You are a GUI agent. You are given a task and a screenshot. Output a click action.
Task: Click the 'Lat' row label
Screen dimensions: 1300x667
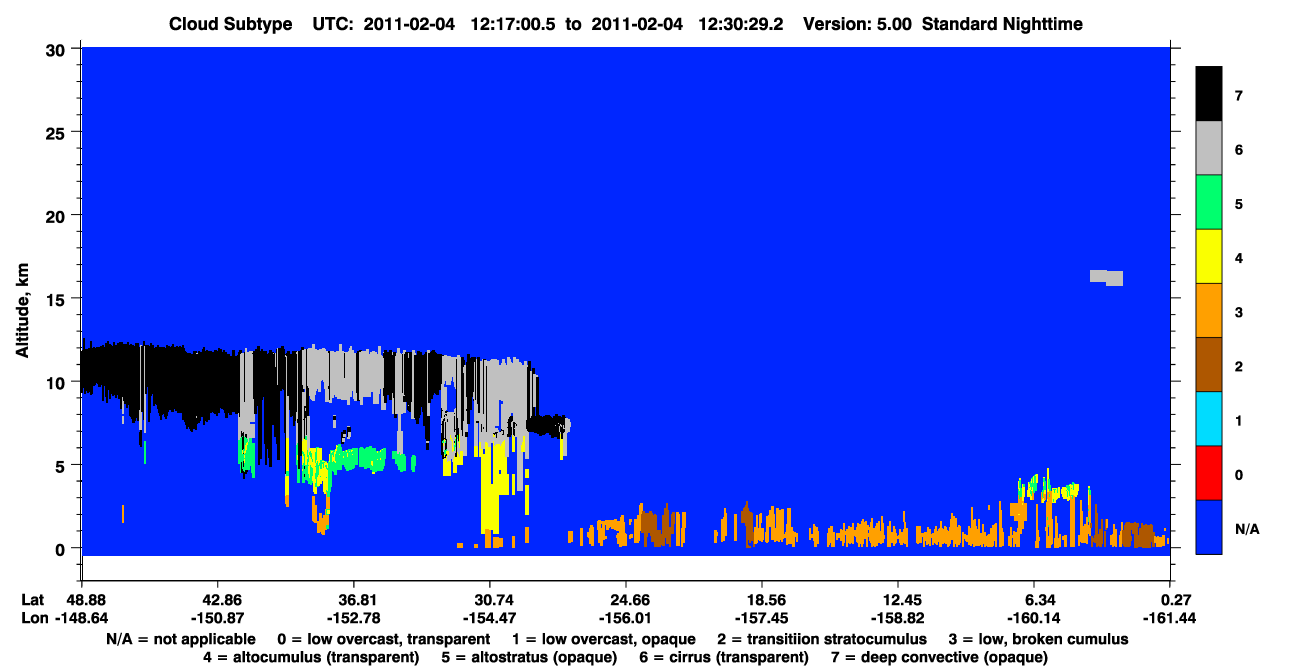(x=31, y=600)
